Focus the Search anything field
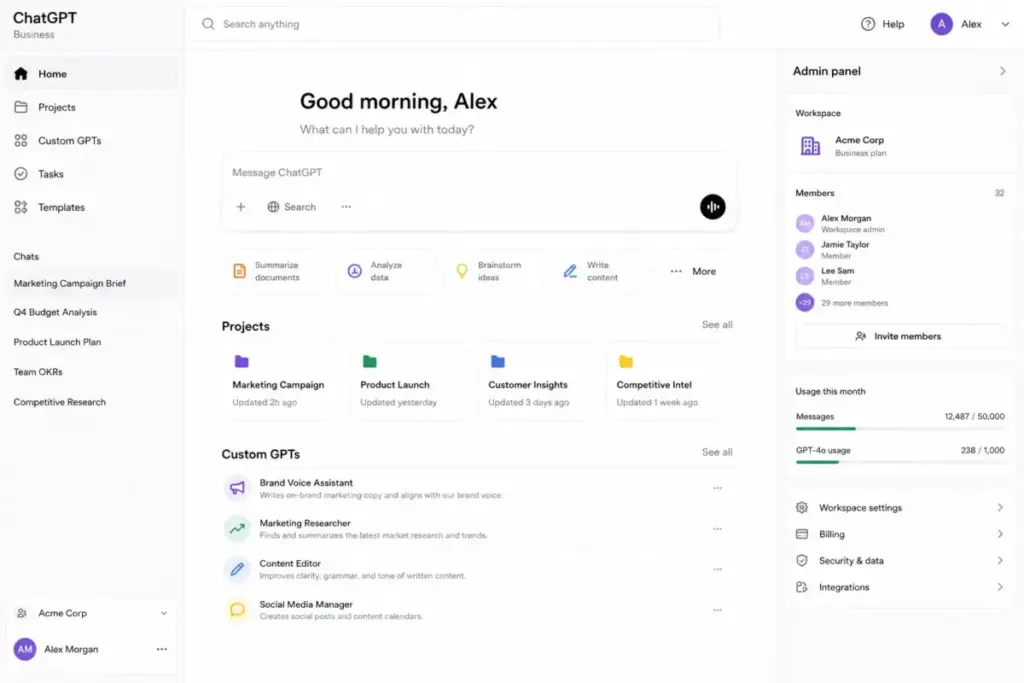 coord(456,24)
